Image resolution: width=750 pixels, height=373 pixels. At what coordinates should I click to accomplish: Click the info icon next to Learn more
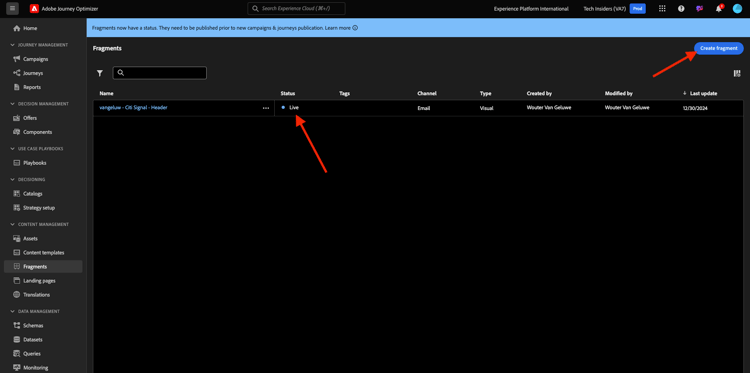tap(355, 28)
